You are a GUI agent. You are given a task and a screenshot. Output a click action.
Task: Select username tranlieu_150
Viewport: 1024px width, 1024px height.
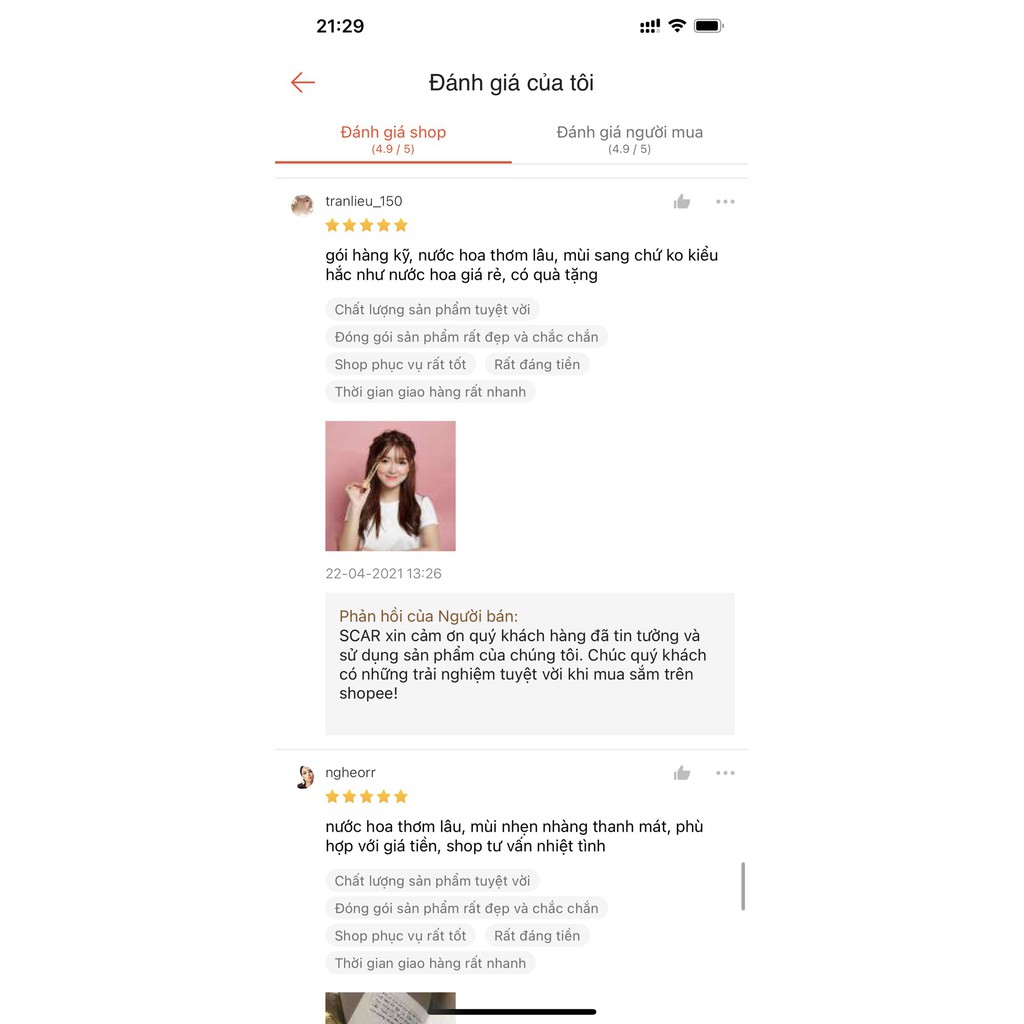pos(364,201)
